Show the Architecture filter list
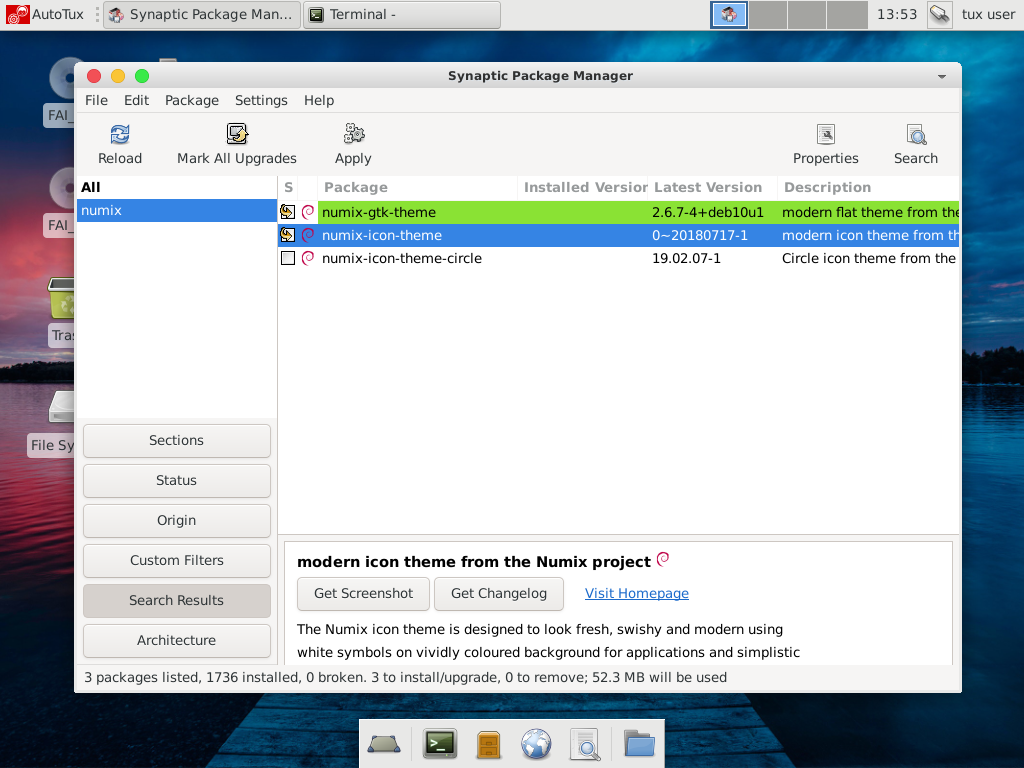1024x768 pixels. pyautogui.click(x=176, y=640)
